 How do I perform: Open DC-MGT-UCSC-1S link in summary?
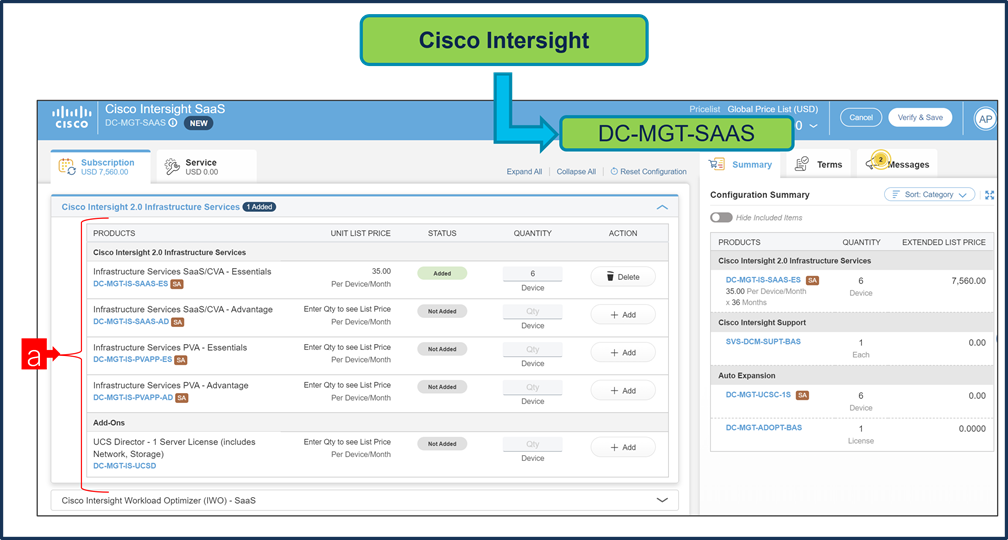click(759, 395)
